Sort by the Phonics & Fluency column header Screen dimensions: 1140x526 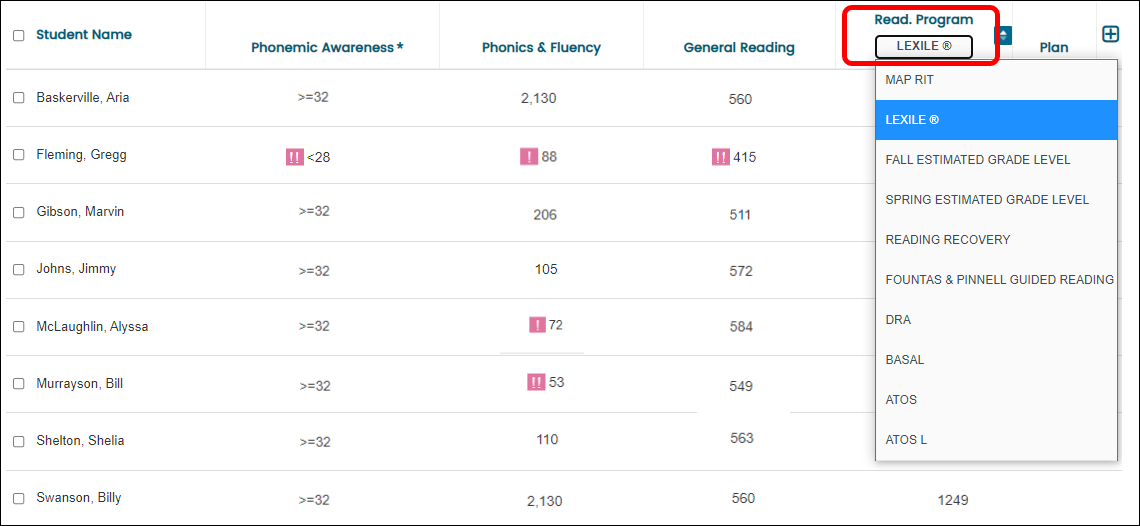point(541,48)
